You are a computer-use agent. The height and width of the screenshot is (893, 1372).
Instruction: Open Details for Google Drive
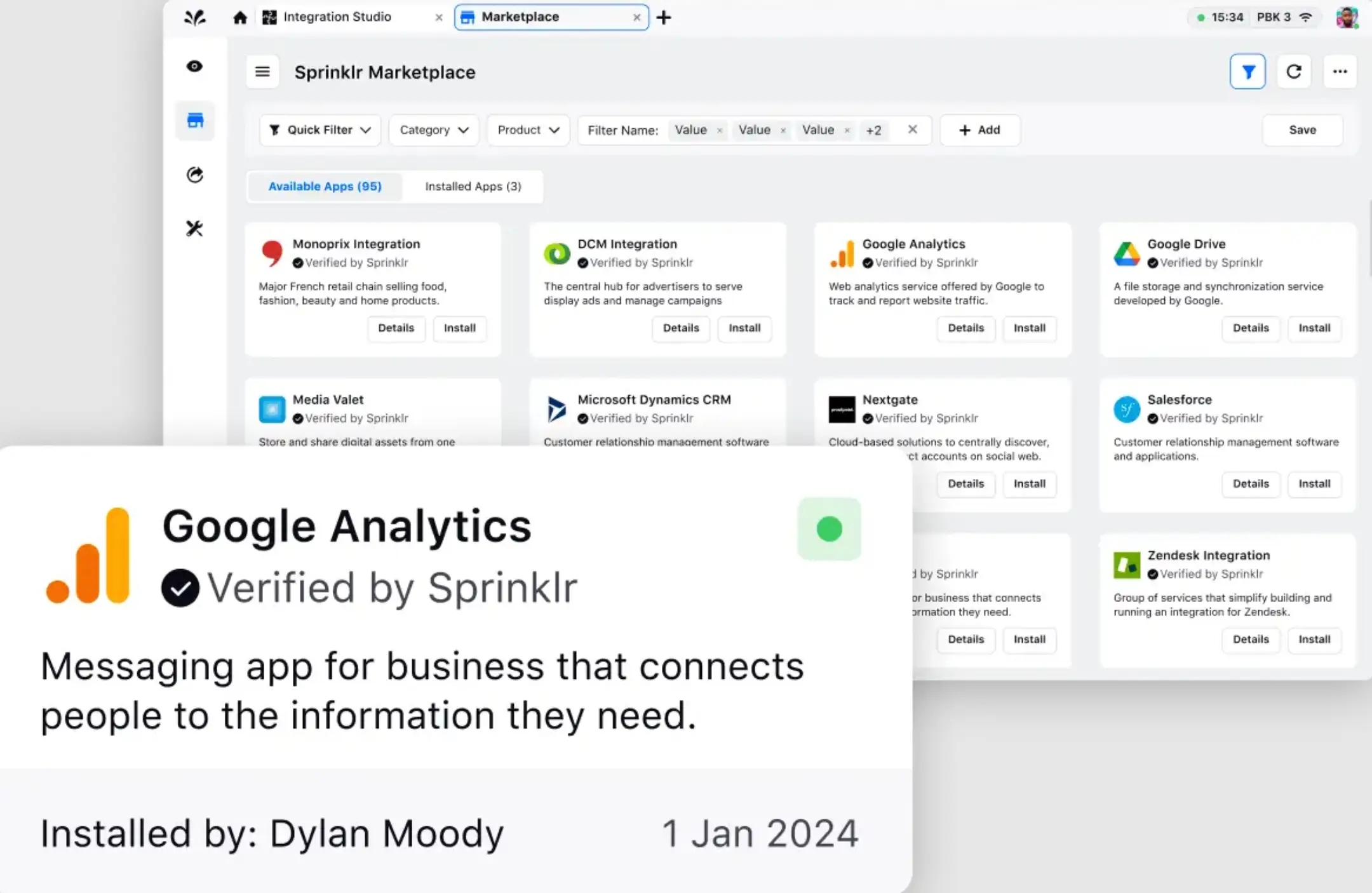point(1251,328)
